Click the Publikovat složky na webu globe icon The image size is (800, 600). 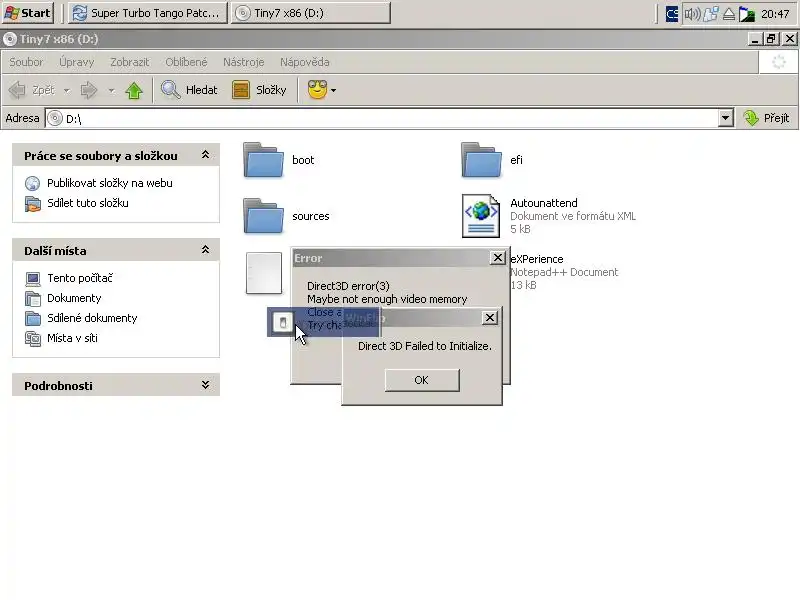coord(33,183)
